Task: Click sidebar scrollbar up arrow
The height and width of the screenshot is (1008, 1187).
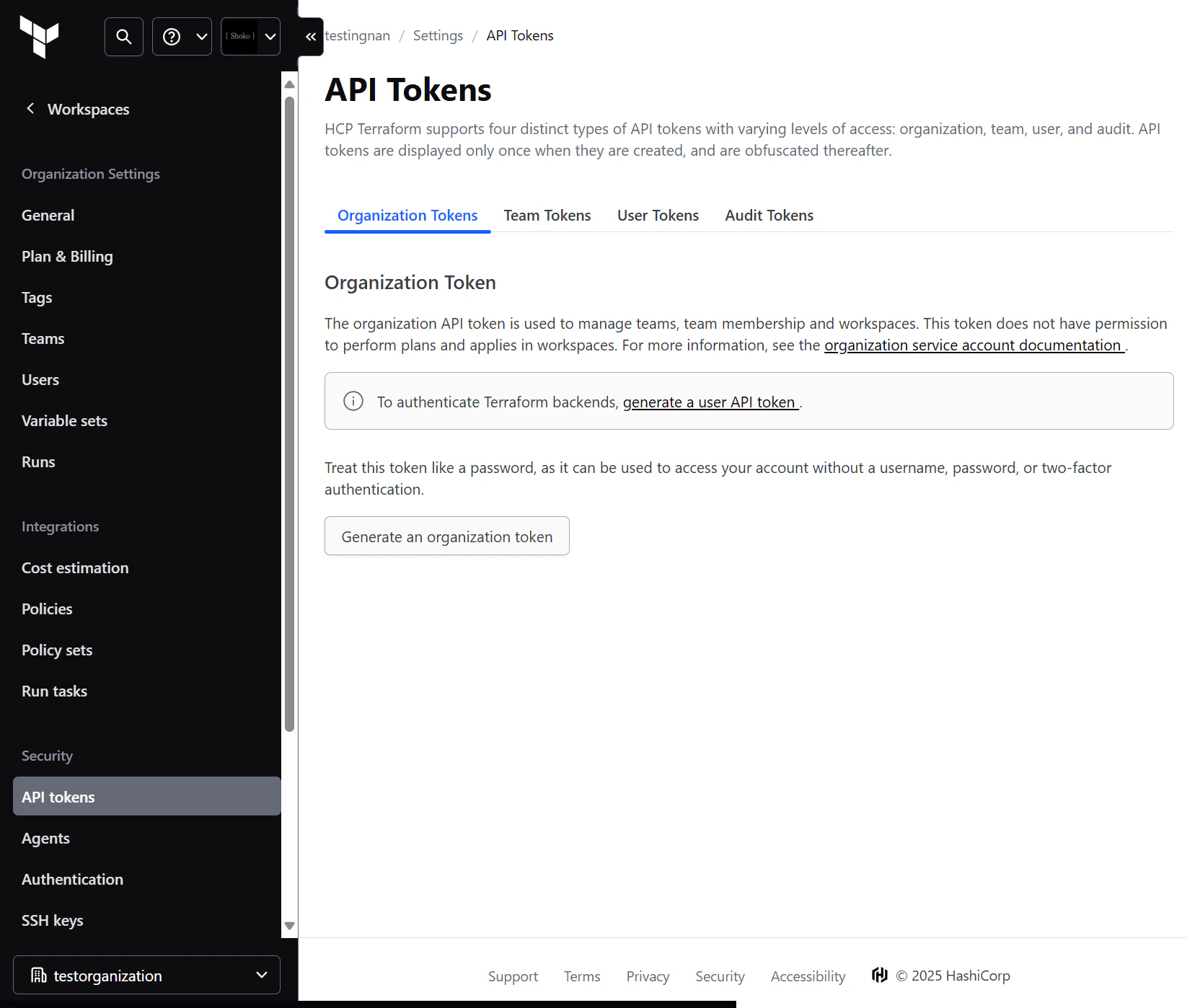Action: [290, 84]
